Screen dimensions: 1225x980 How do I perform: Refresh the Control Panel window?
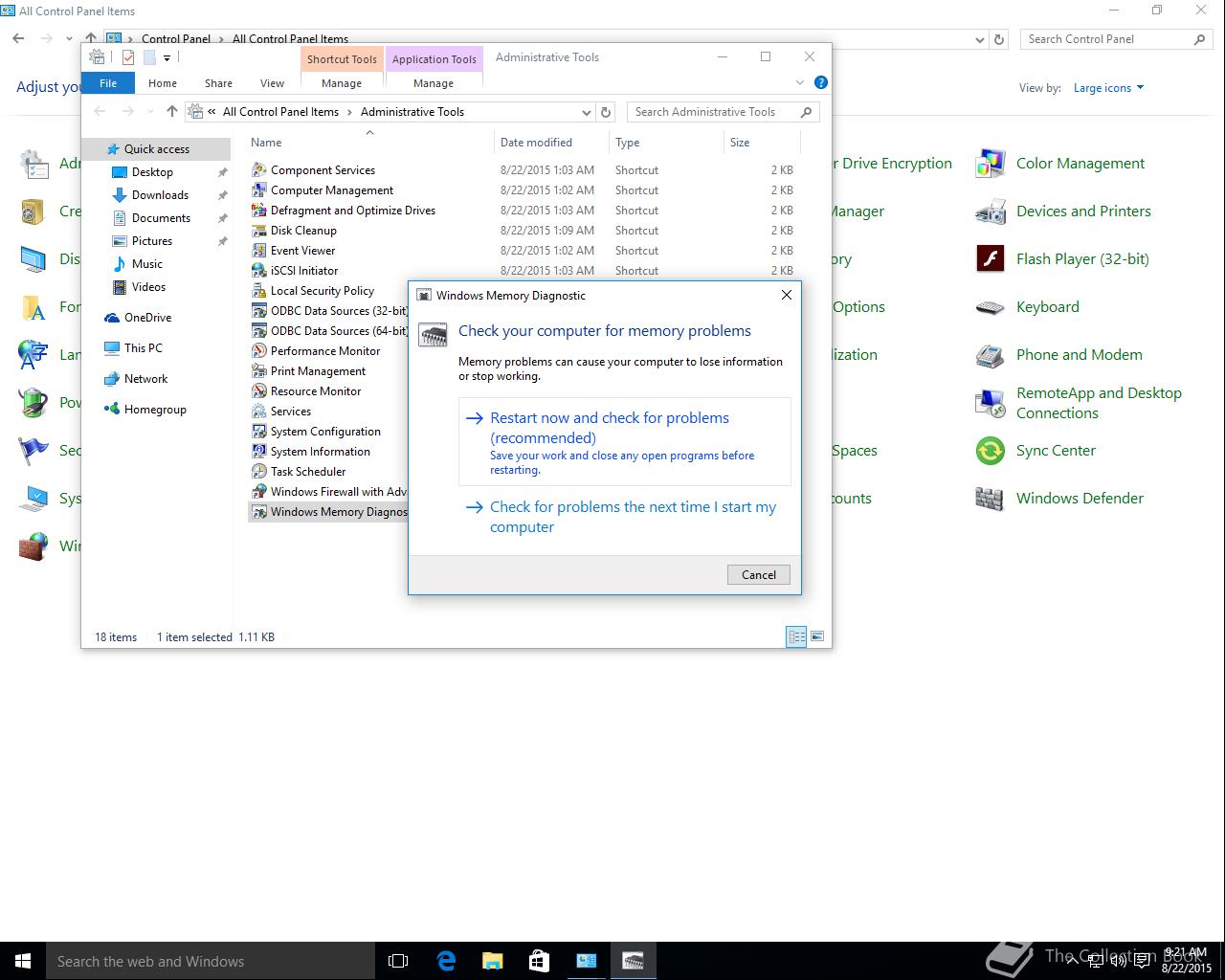999,39
